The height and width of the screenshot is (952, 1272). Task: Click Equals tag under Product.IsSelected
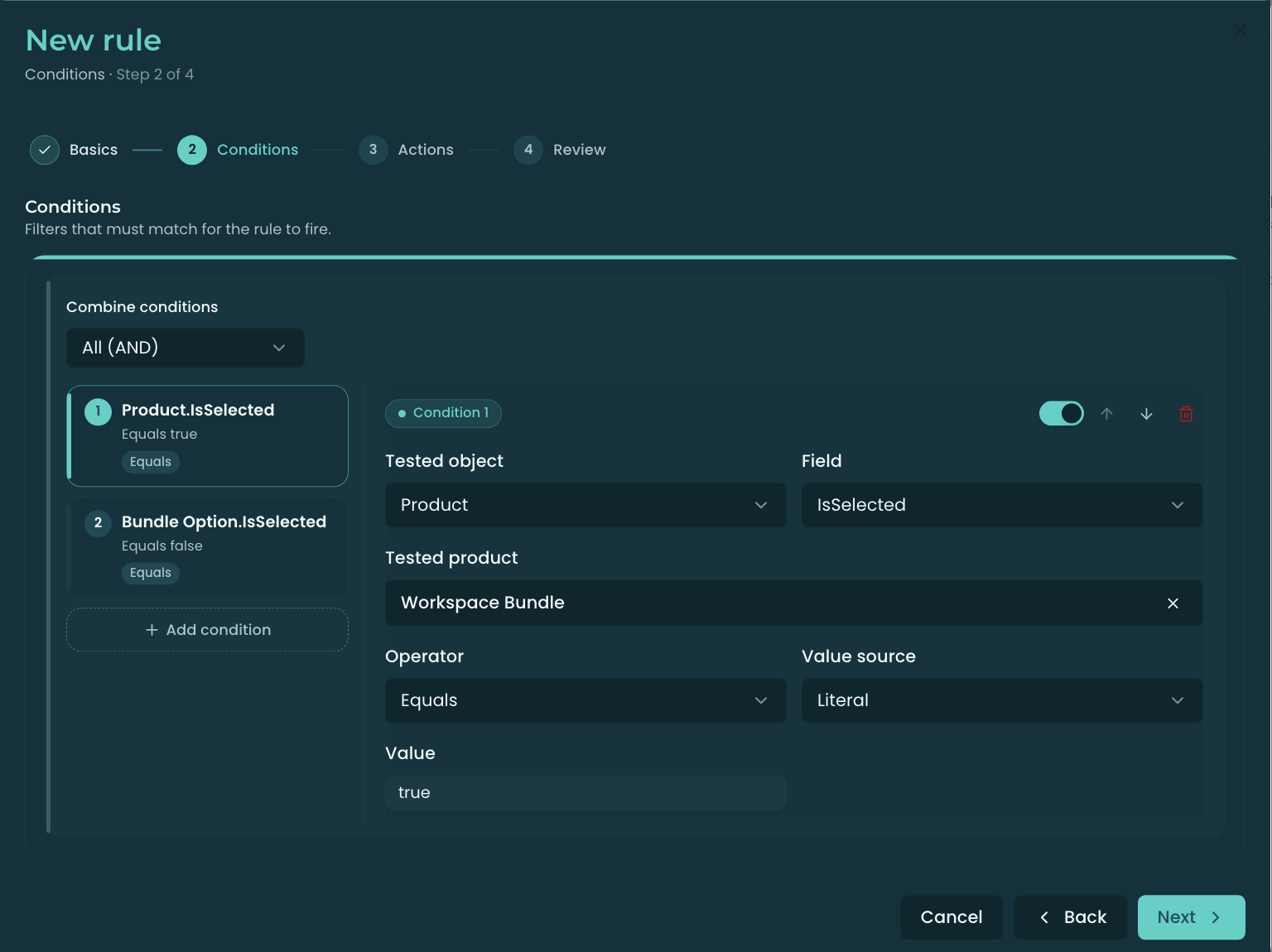point(151,462)
